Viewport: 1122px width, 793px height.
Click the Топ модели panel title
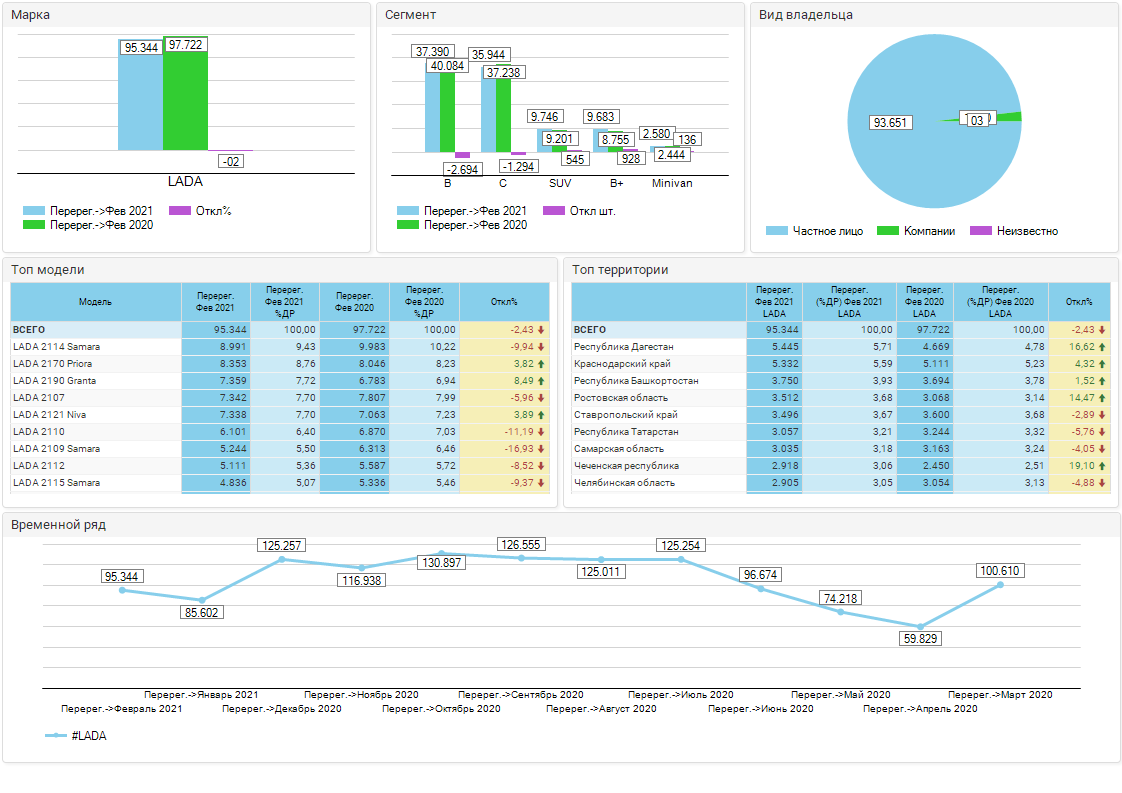point(48,270)
